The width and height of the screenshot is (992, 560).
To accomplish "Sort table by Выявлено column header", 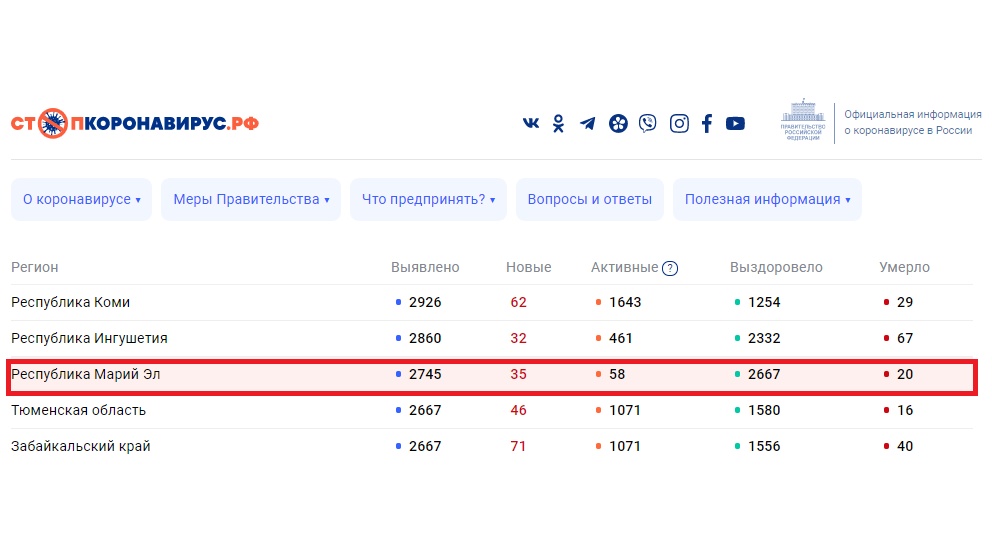I will tap(425, 267).
